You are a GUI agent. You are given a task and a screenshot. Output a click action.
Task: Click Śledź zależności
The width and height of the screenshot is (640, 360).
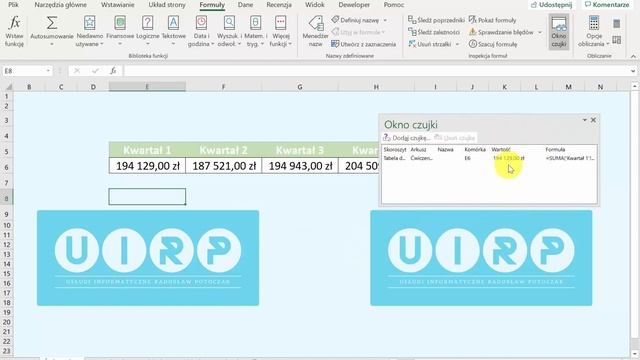[433, 32]
